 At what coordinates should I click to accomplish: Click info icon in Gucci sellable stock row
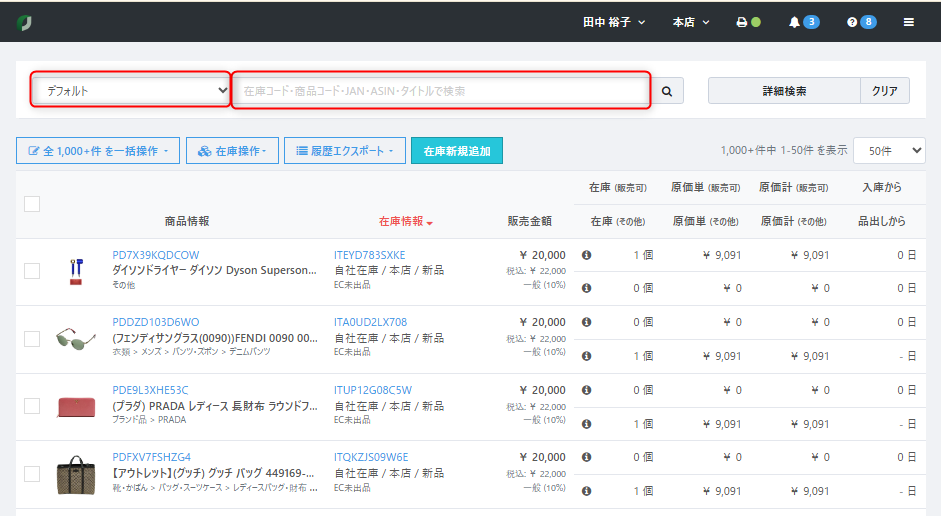586,457
